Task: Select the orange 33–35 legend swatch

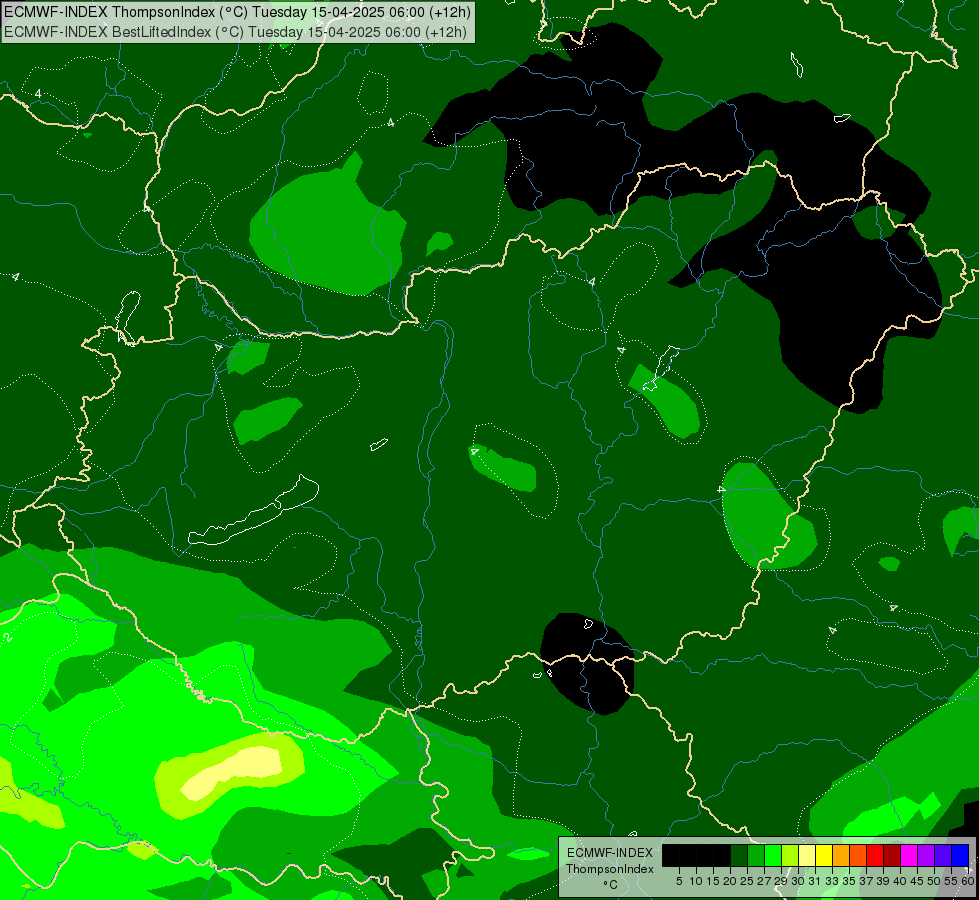Action: [841, 856]
